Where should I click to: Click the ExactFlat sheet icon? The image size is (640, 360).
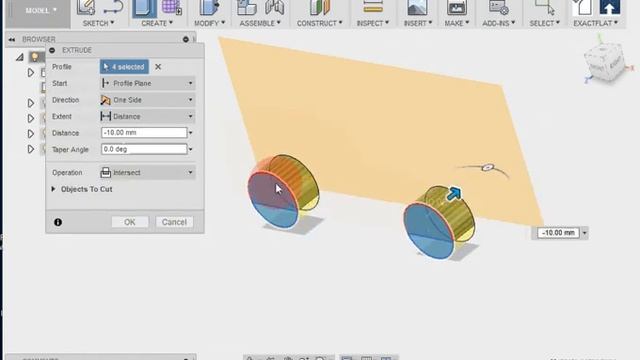[x=582, y=7]
